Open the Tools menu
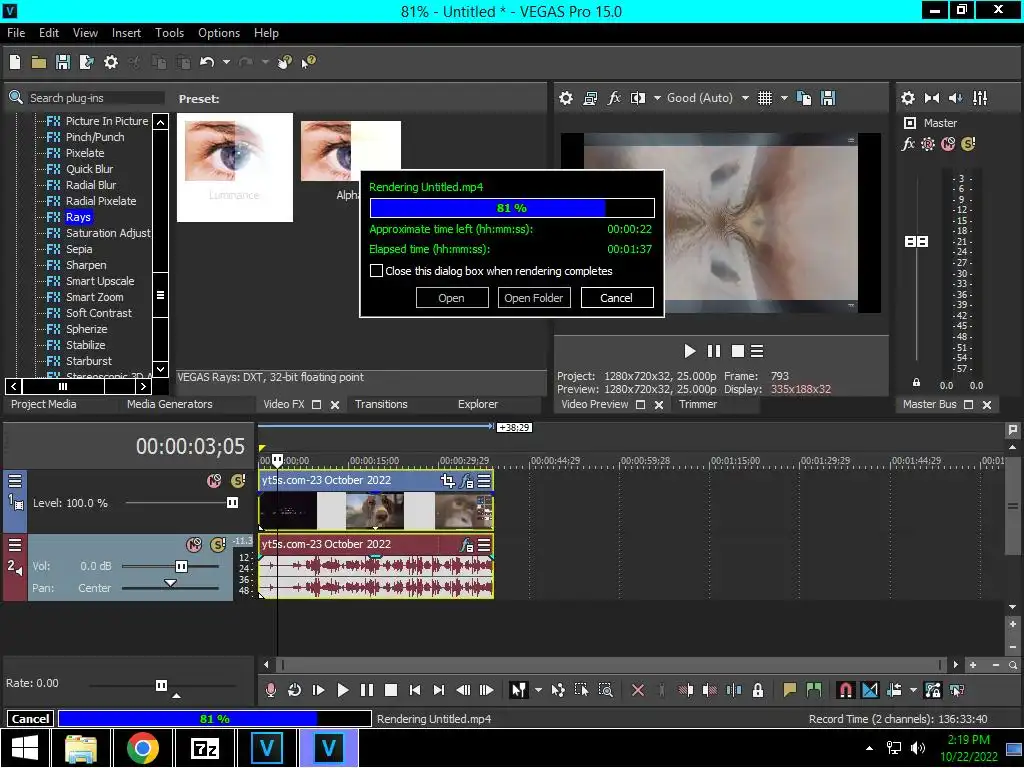The width and height of the screenshot is (1024, 768). 169,33
